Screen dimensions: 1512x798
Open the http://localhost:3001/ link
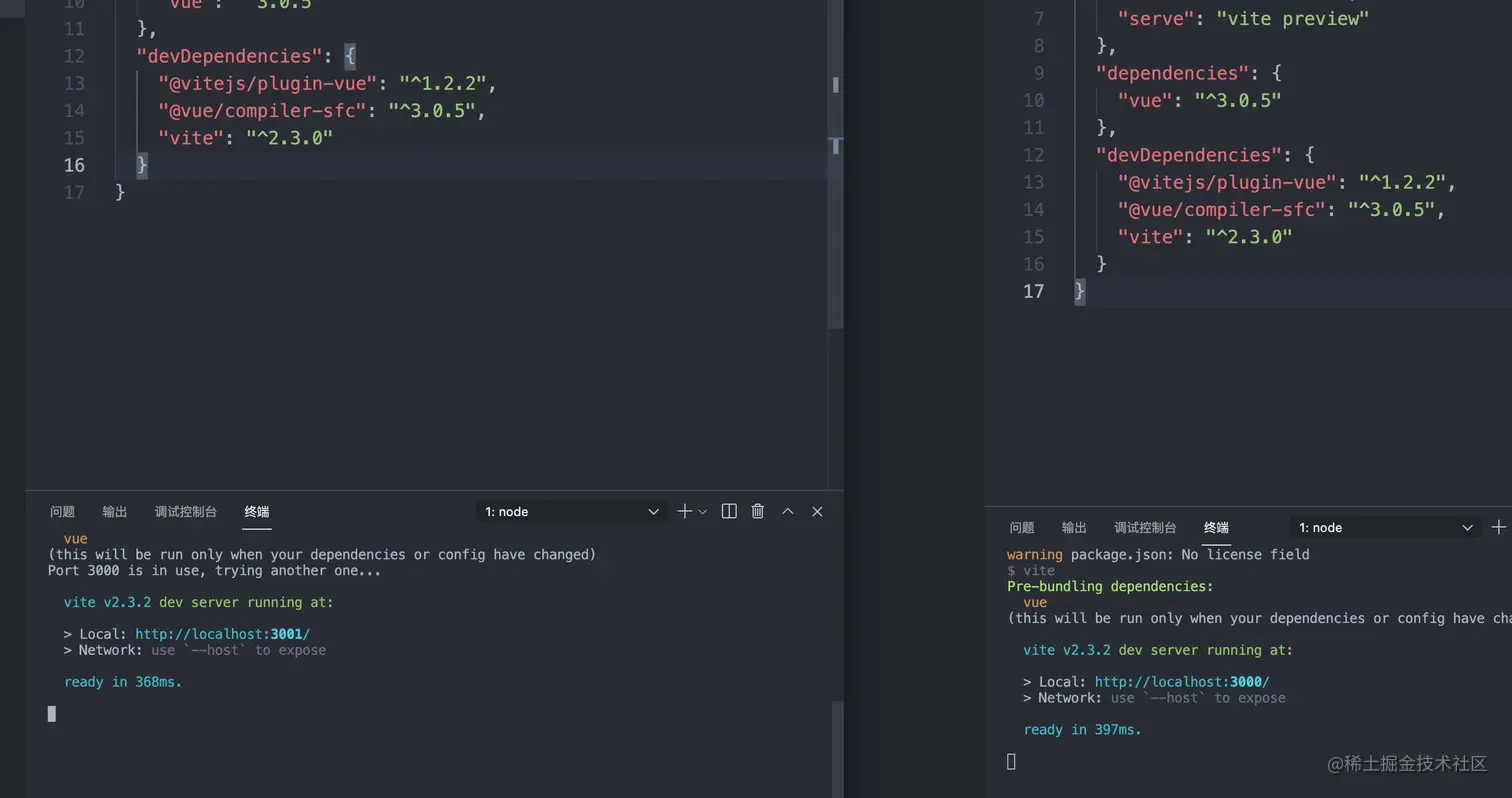point(222,634)
